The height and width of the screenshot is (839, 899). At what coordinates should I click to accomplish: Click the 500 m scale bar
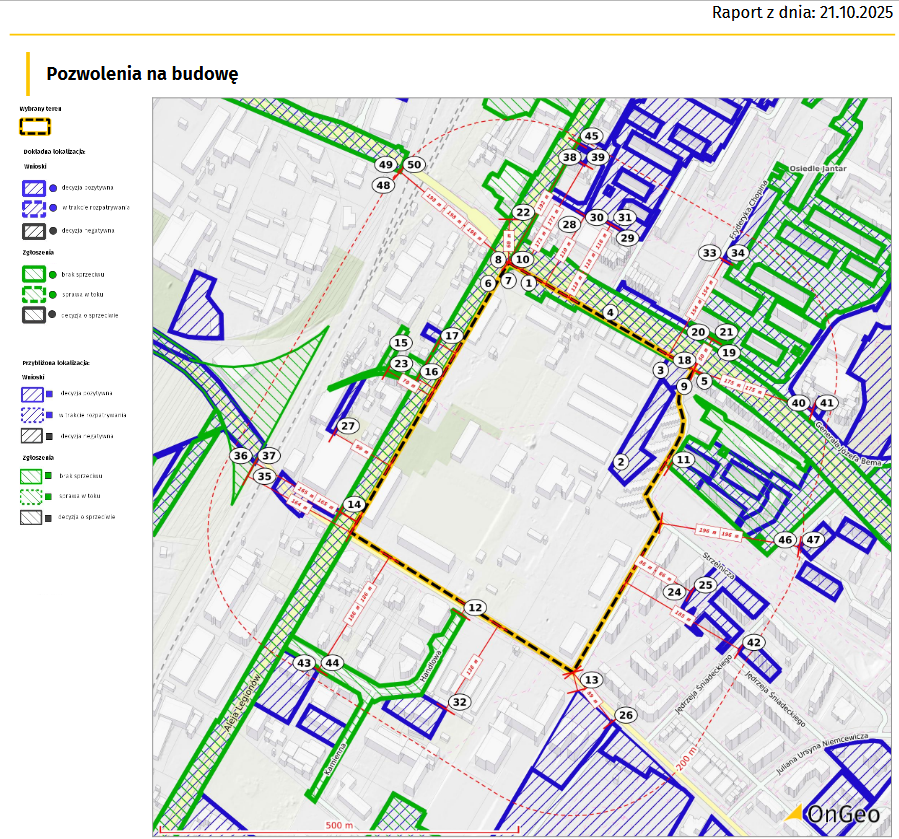click(340, 829)
